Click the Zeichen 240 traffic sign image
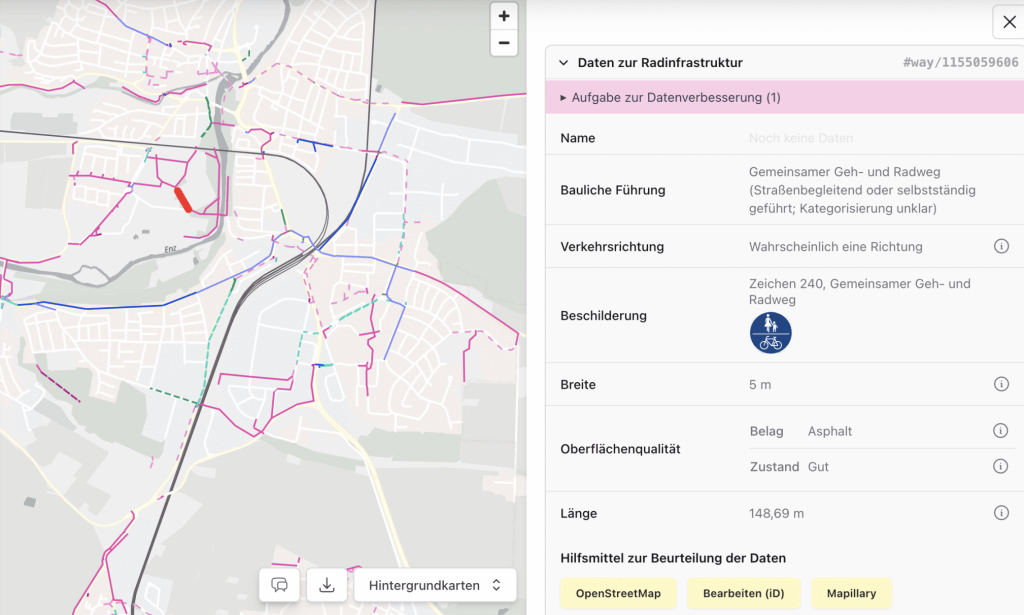1024x615 pixels. point(770,333)
